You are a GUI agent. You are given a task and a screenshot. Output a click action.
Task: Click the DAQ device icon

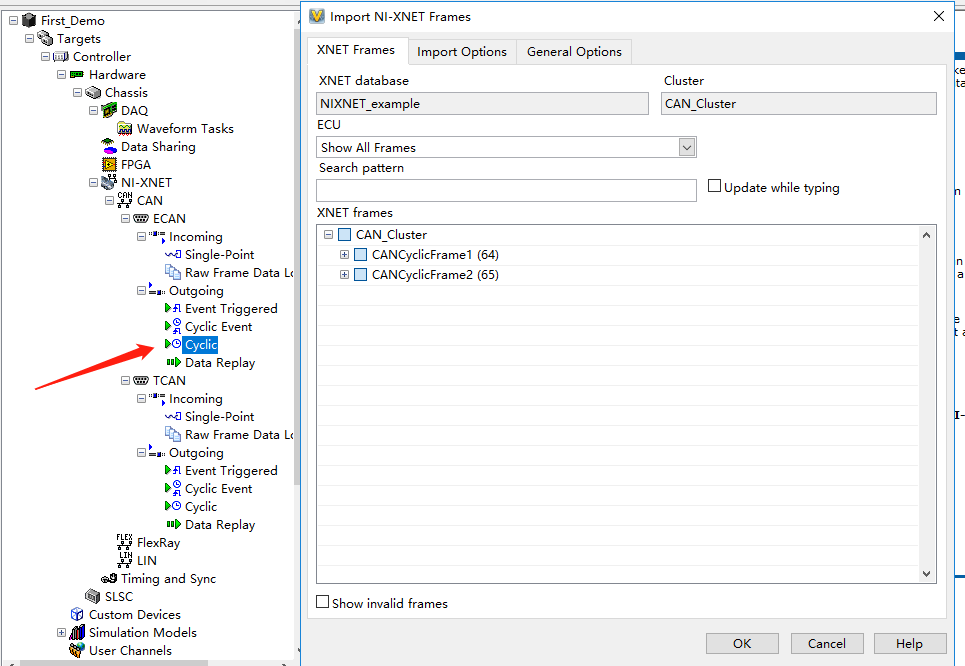coord(109,110)
